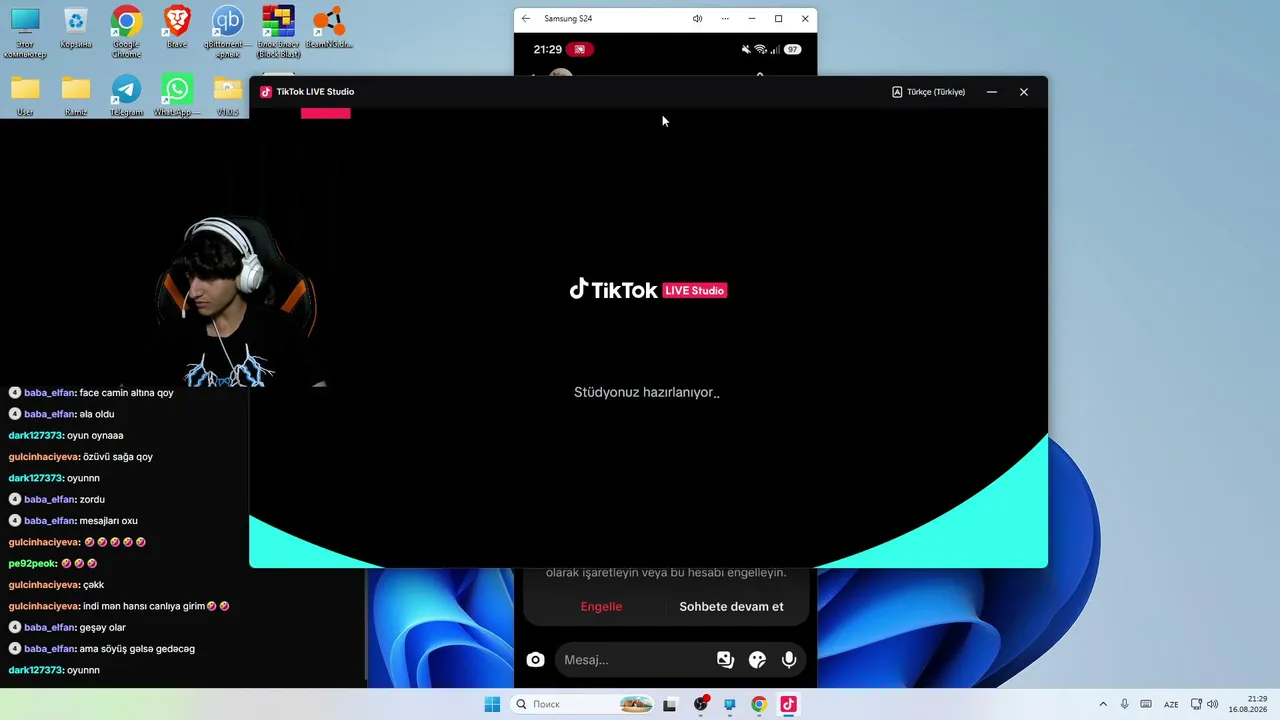Click the TikTok LIVE Studio logo in its title bar
This screenshot has width=1280, height=720.
click(266, 92)
